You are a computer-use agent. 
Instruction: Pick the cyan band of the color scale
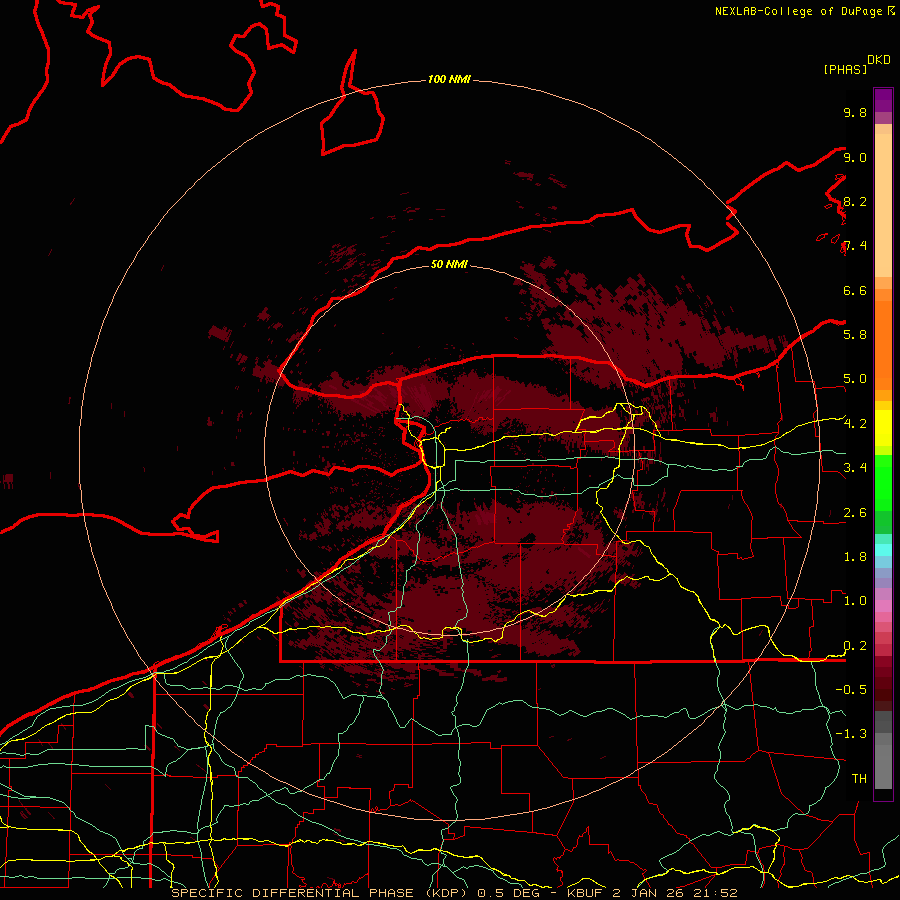coord(883,550)
